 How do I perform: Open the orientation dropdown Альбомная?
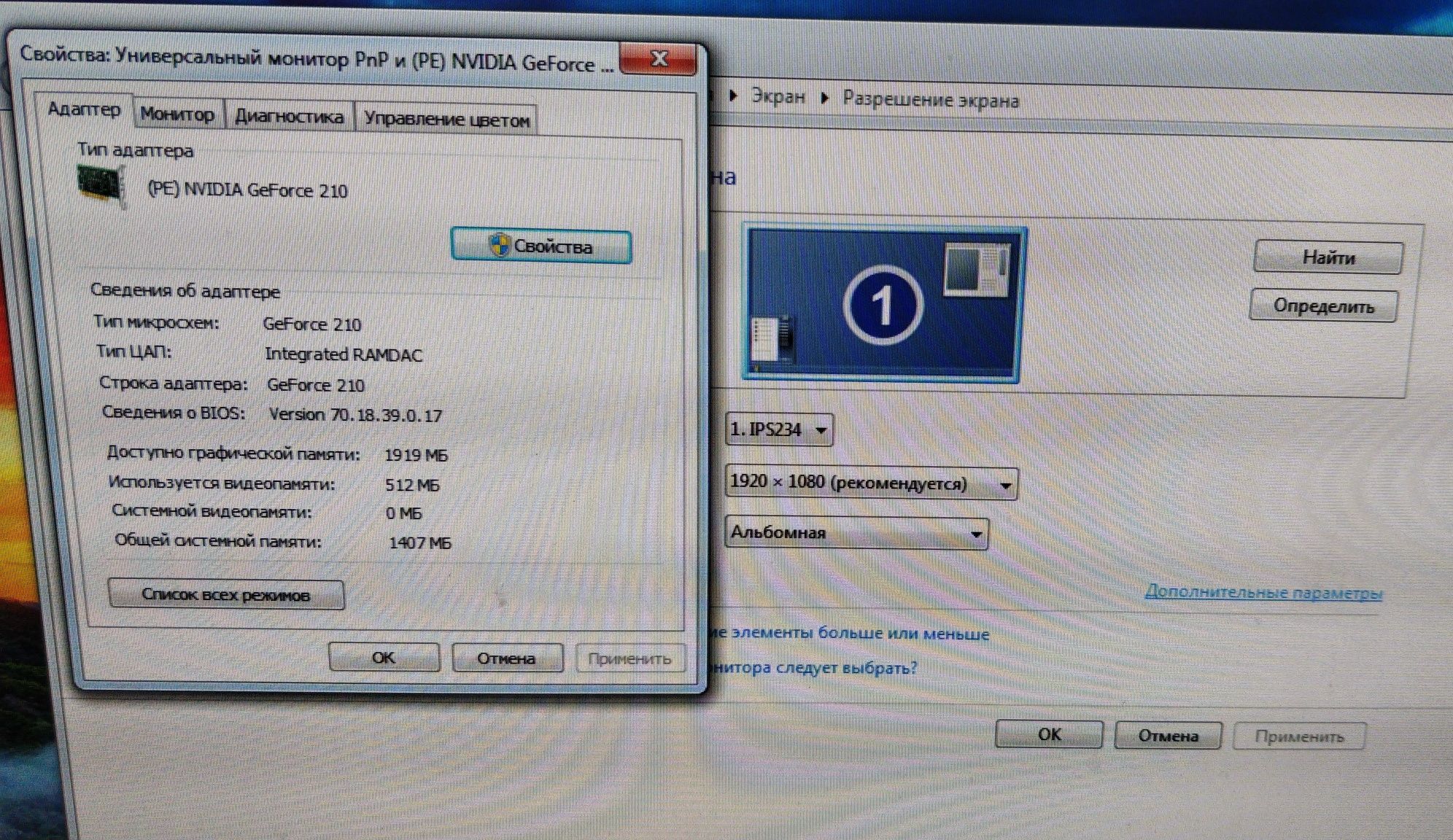pos(856,533)
